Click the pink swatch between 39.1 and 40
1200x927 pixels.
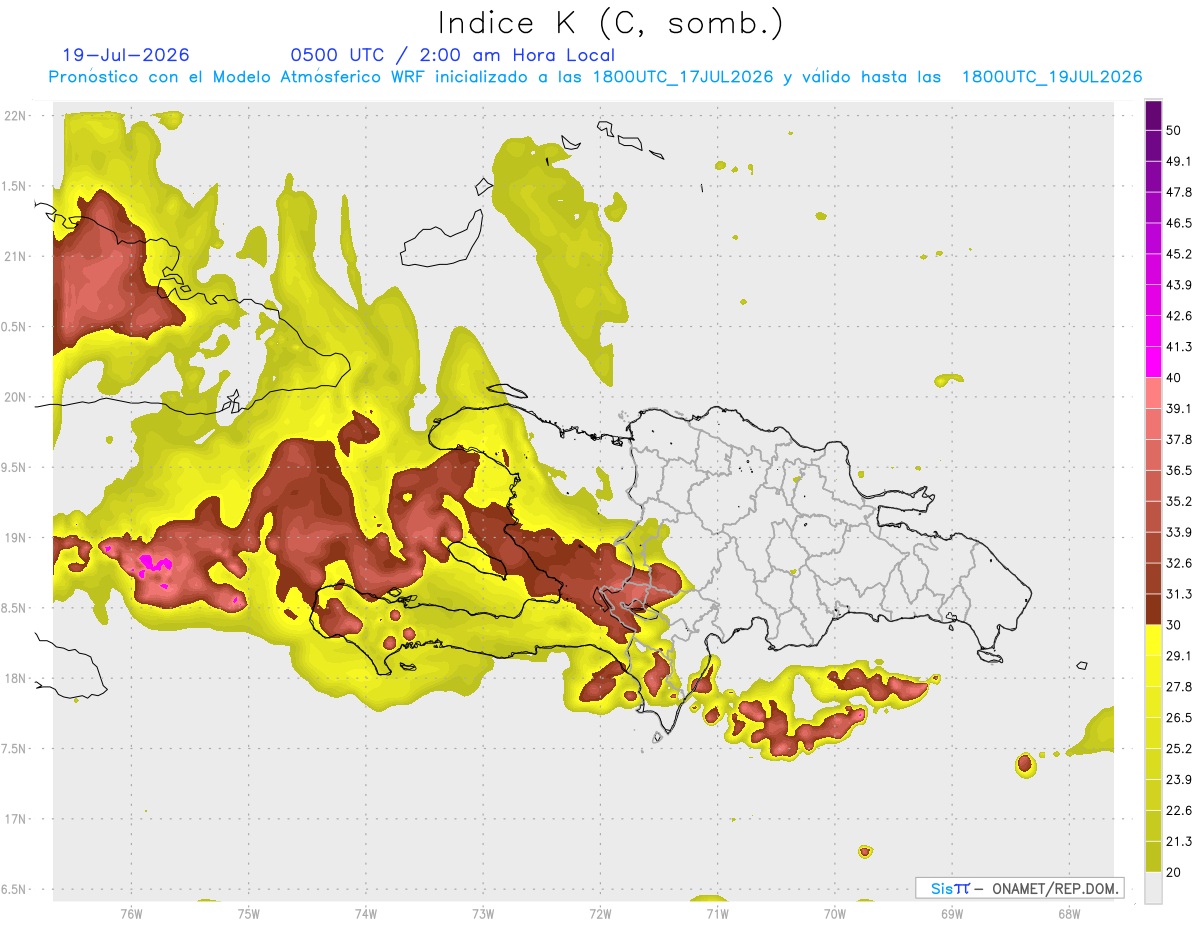pyautogui.click(x=1153, y=393)
